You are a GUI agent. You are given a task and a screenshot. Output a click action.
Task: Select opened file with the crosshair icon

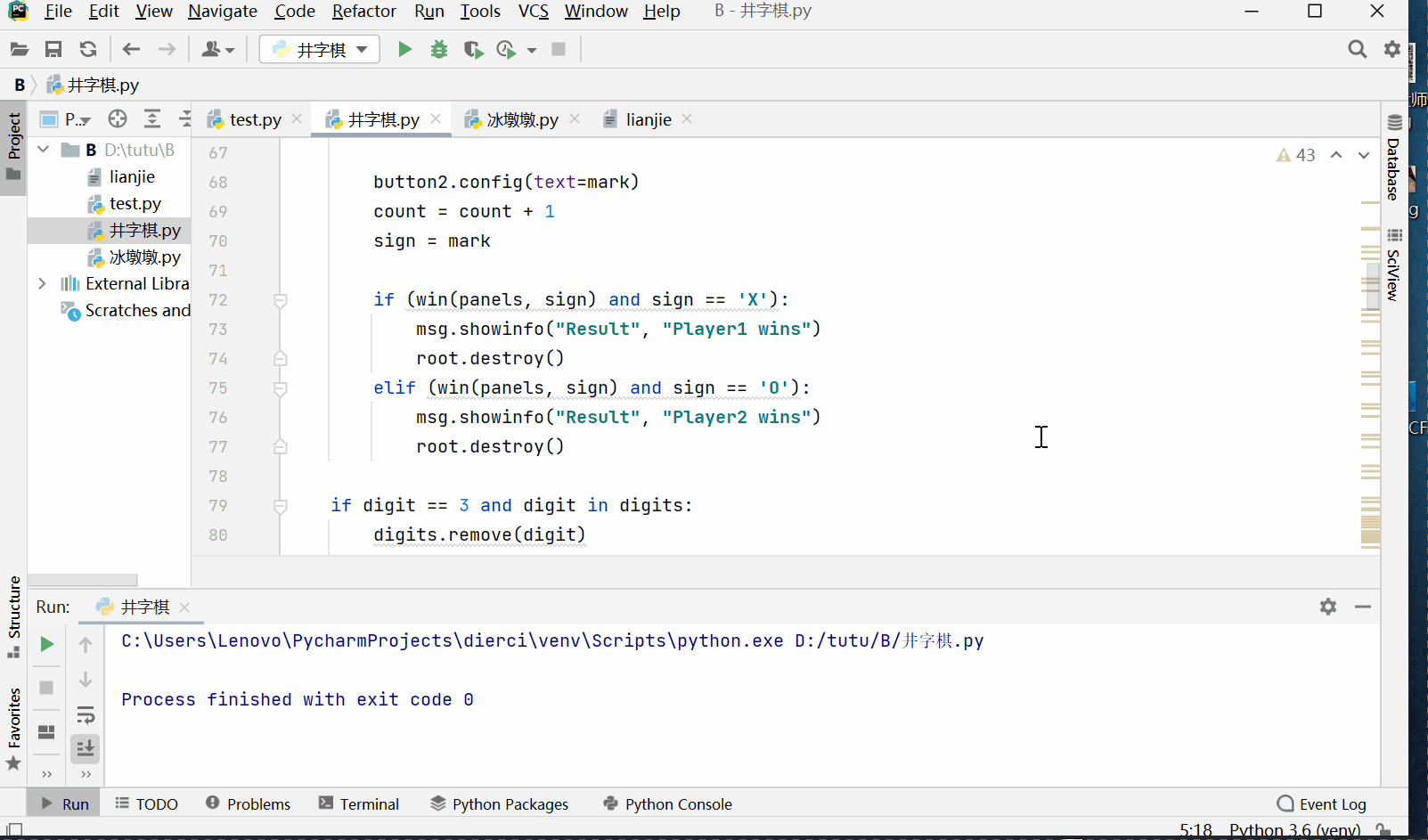pyautogui.click(x=118, y=118)
